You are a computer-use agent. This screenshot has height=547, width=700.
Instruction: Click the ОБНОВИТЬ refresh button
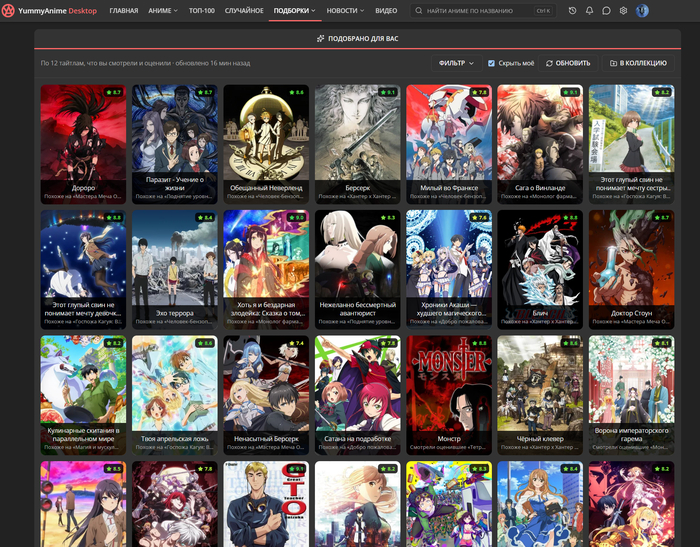[x=568, y=63]
